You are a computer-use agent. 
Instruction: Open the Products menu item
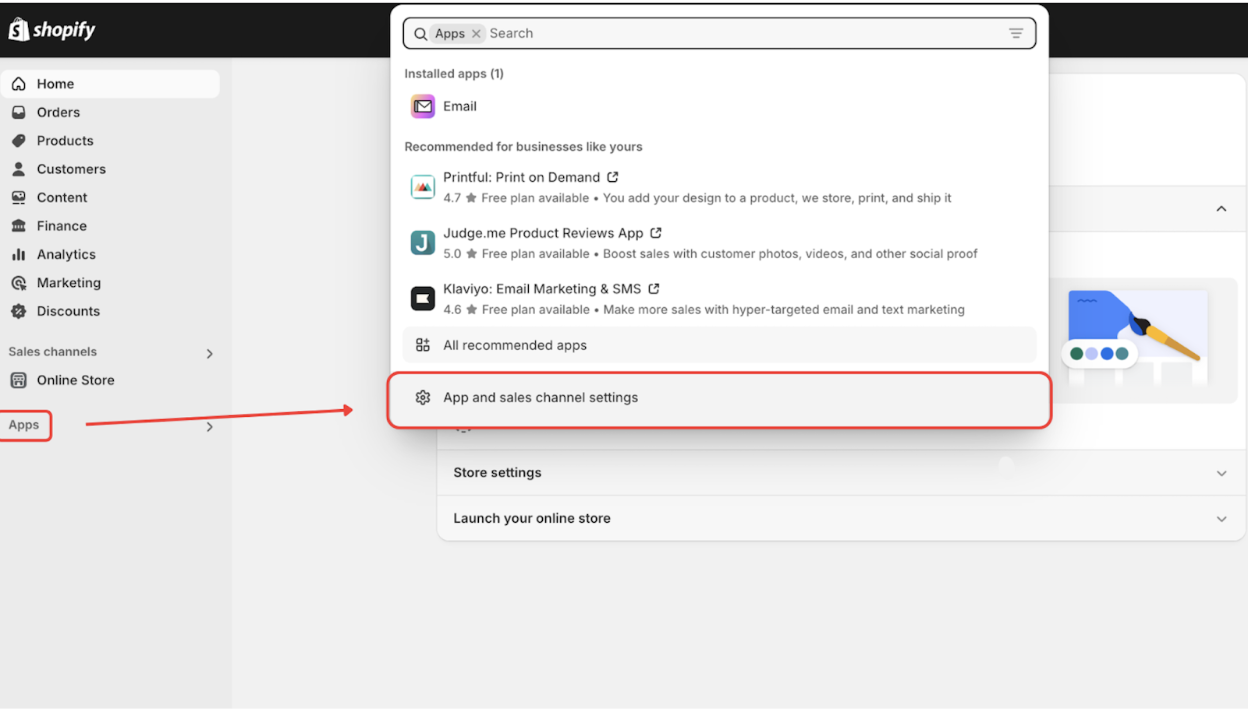click(x=65, y=141)
